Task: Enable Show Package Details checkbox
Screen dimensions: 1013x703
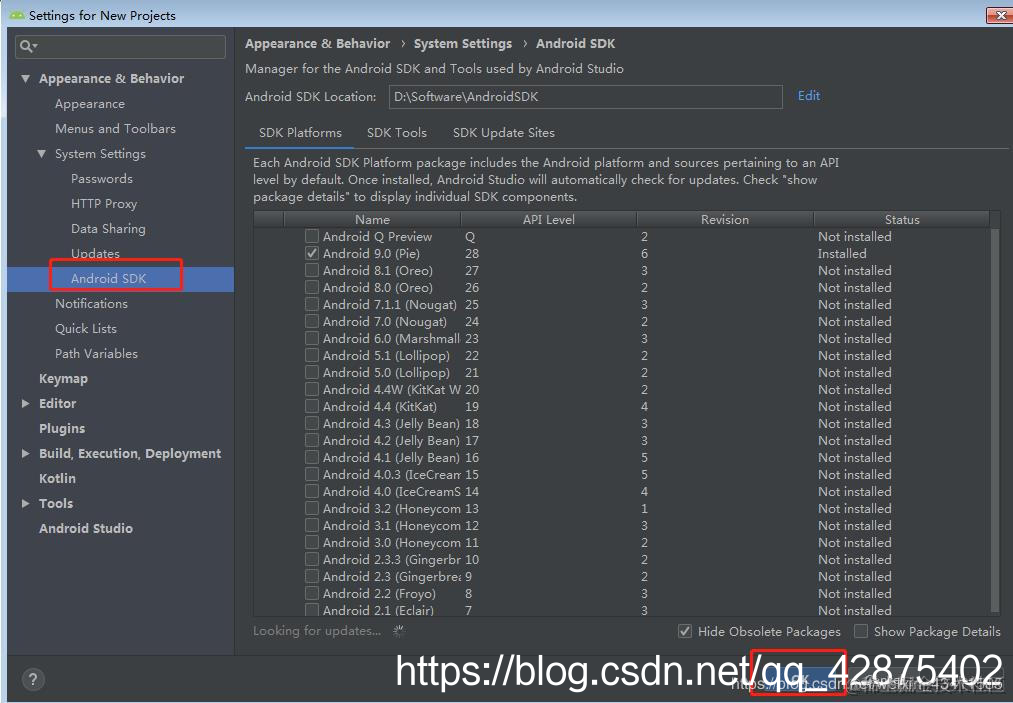Action: (x=861, y=631)
